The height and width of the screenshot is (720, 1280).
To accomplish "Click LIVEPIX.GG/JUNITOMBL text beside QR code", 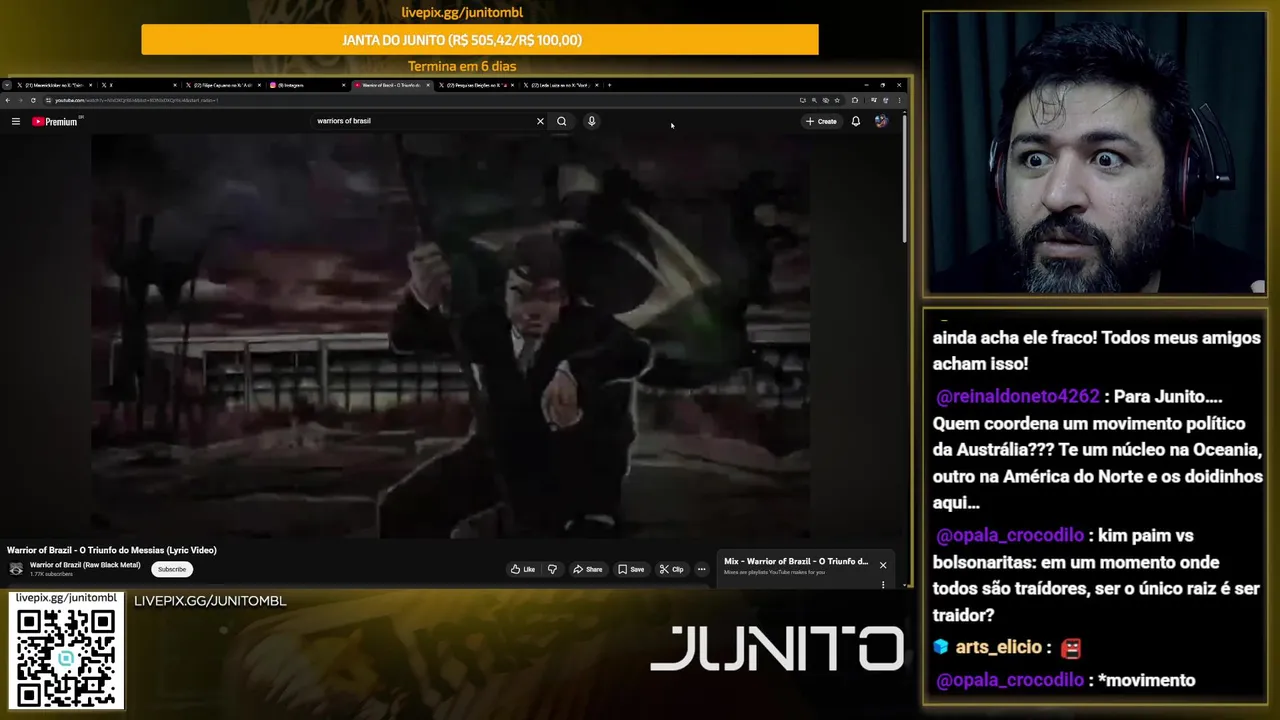I will tap(210, 601).
